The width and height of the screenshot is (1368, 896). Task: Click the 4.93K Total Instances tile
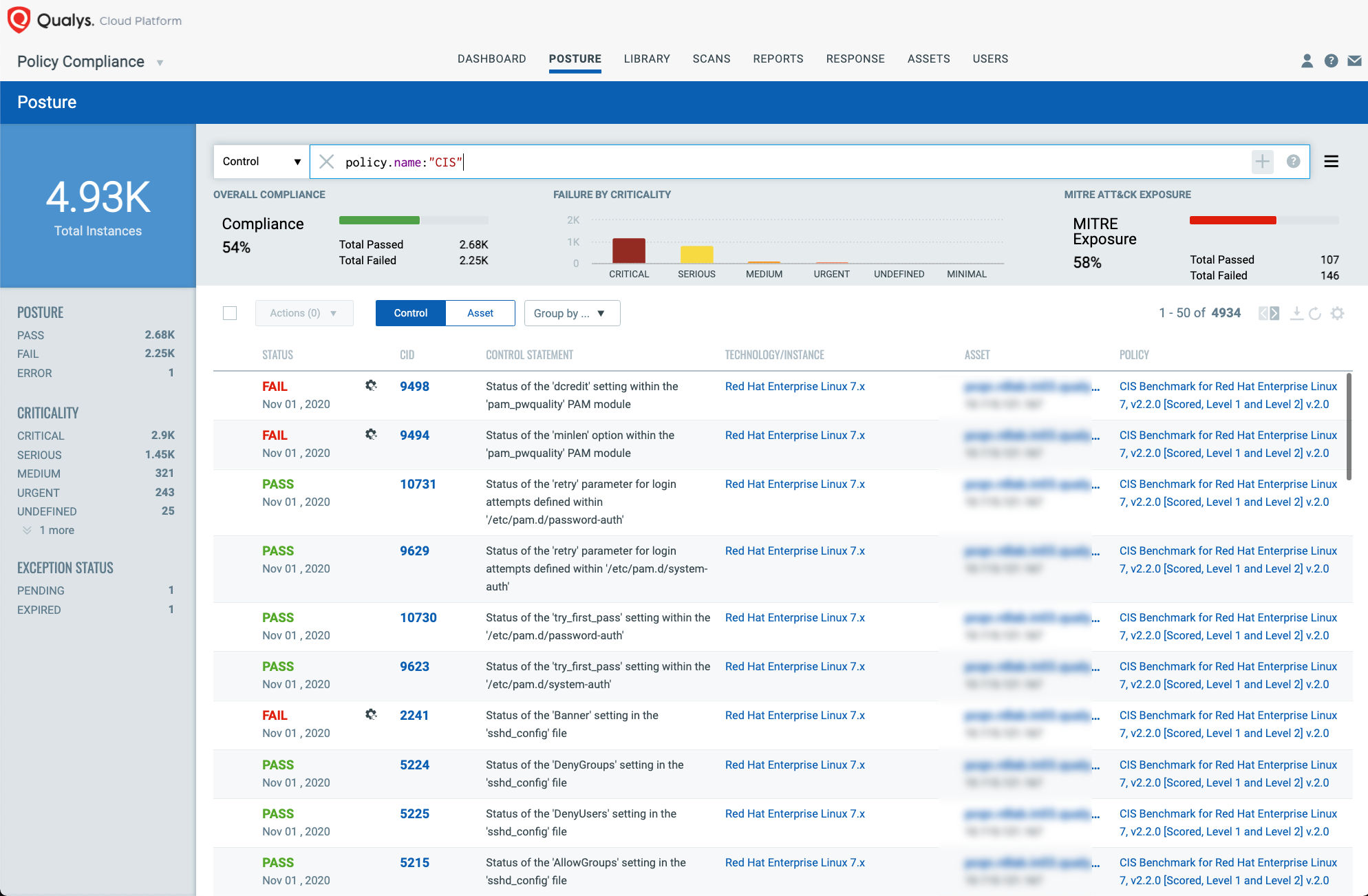coord(98,206)
